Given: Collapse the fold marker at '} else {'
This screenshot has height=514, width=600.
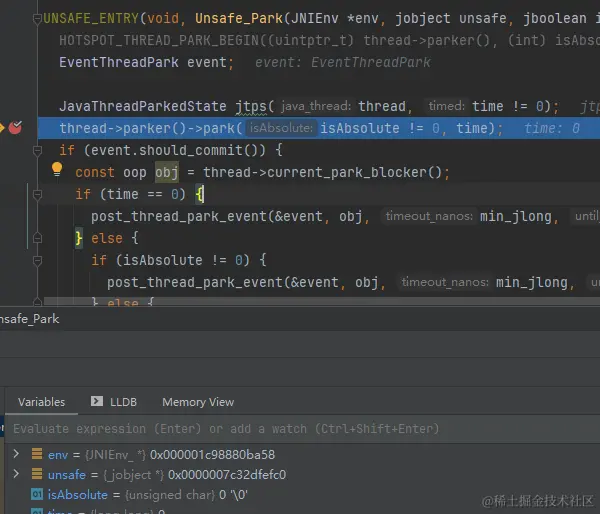Looking at the screenshot, I should 37,238.
